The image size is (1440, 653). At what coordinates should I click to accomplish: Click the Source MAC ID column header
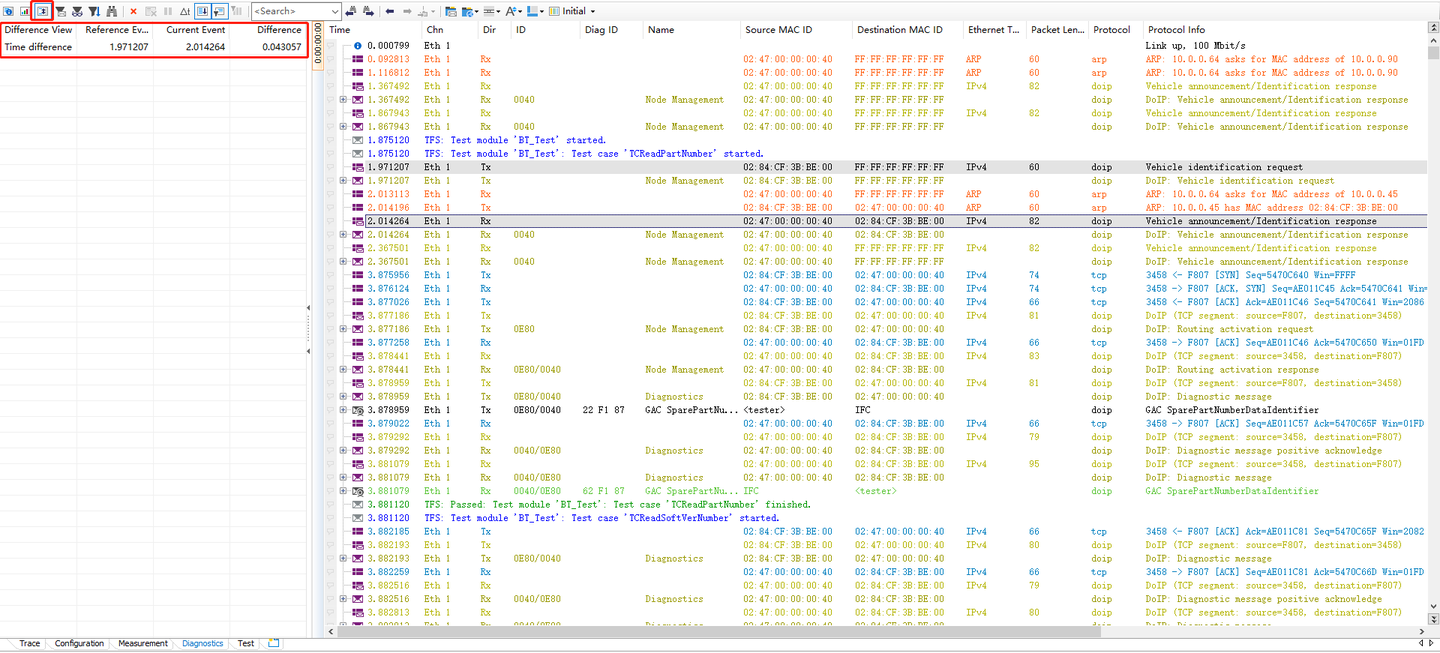tap(795, 30)
